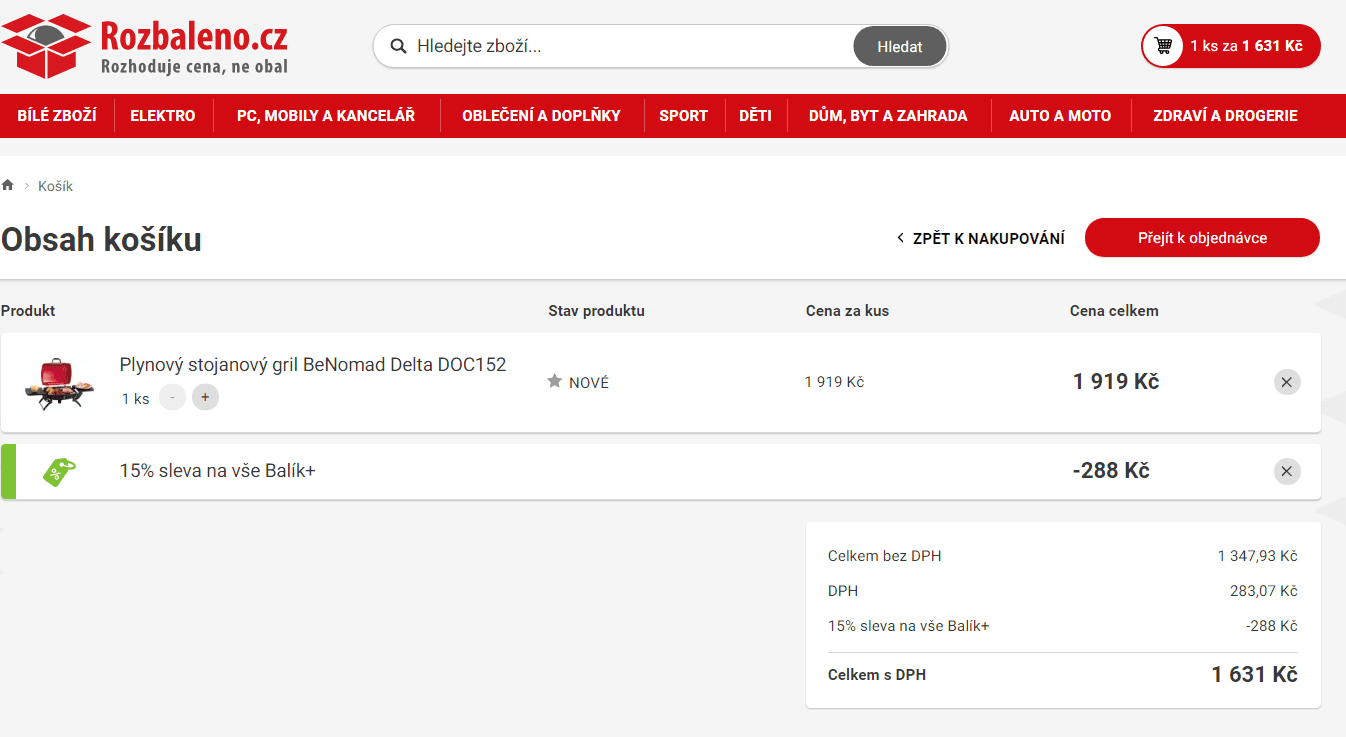Open the Rozbaleno.cz logo homepage
Viewport: 1346px width, 737px height.
pos(145,46)
